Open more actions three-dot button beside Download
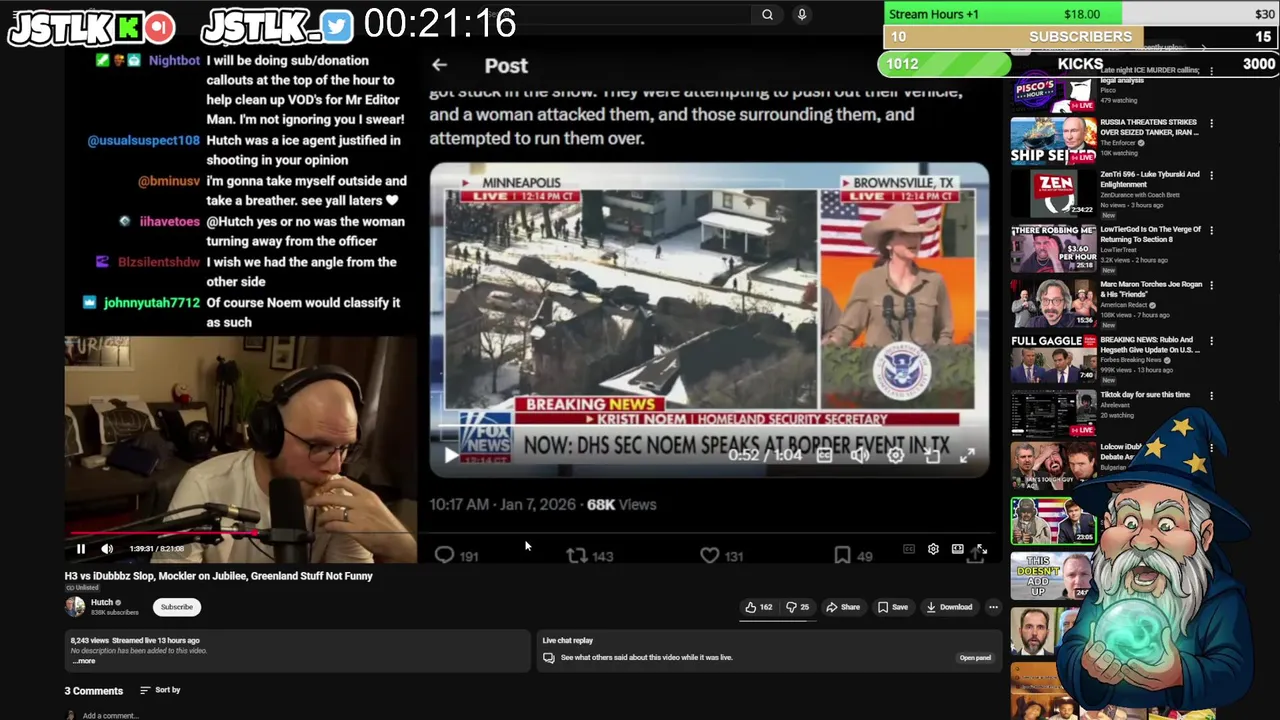This screenshot has height=720, width=1280. tap(993, 607)
